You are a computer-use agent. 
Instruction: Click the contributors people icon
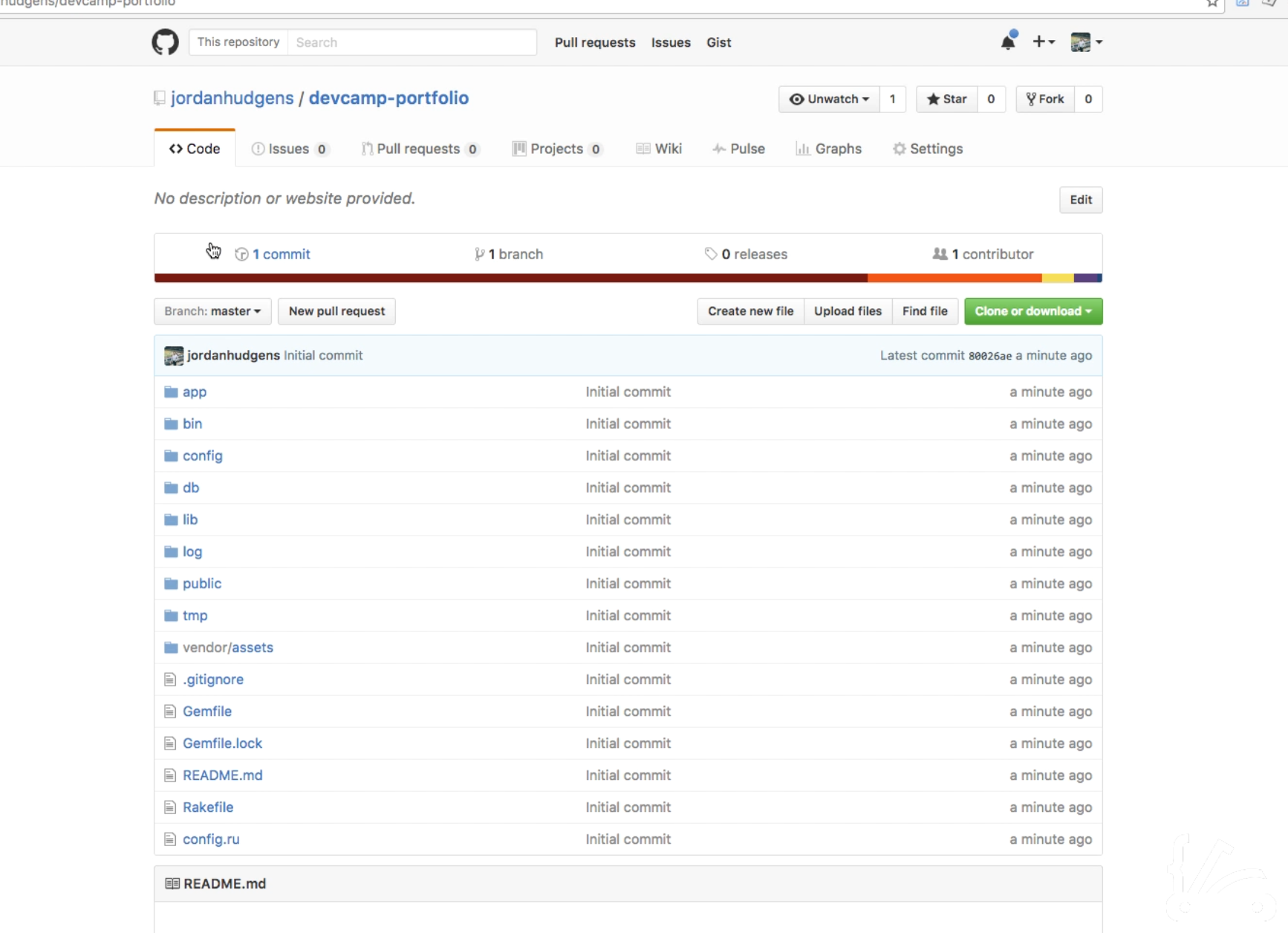pos(940,254)
